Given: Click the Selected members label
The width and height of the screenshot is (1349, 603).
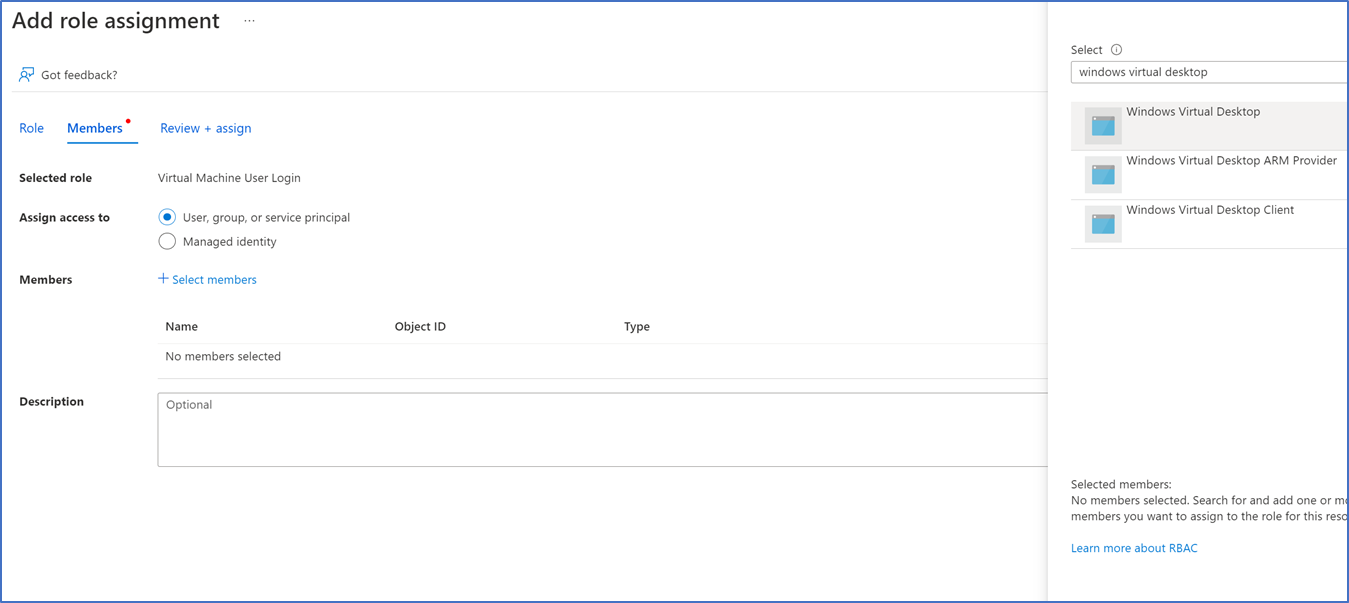Looking at the screenshot, I should click(x=1121, y=485).
